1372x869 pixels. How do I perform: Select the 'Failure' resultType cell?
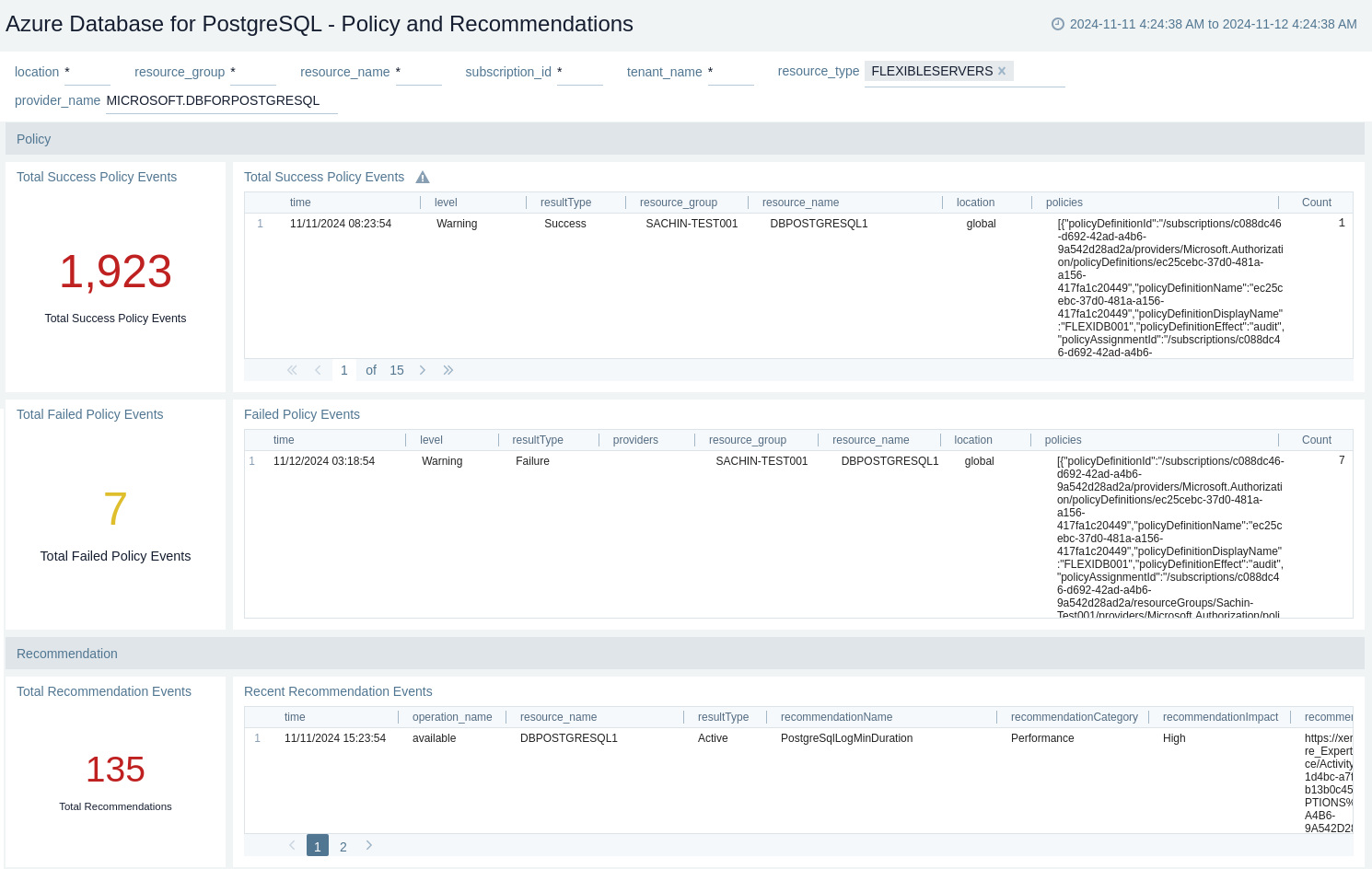pyautogui.click(x=532, y=461)
